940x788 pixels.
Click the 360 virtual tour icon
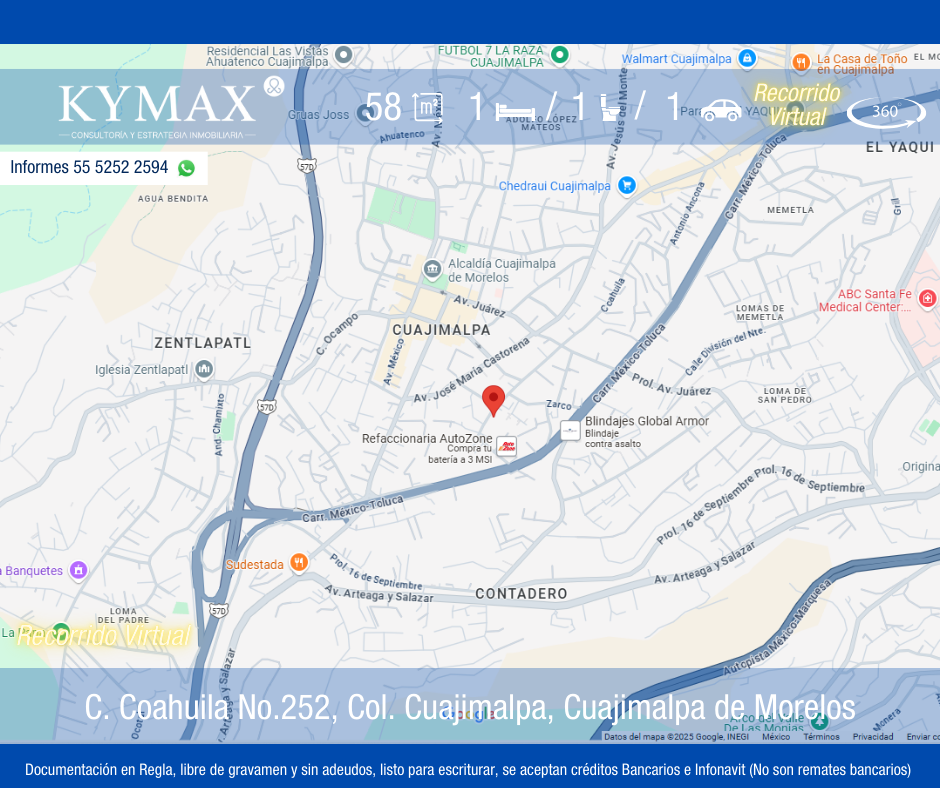[x=886, y=112]
